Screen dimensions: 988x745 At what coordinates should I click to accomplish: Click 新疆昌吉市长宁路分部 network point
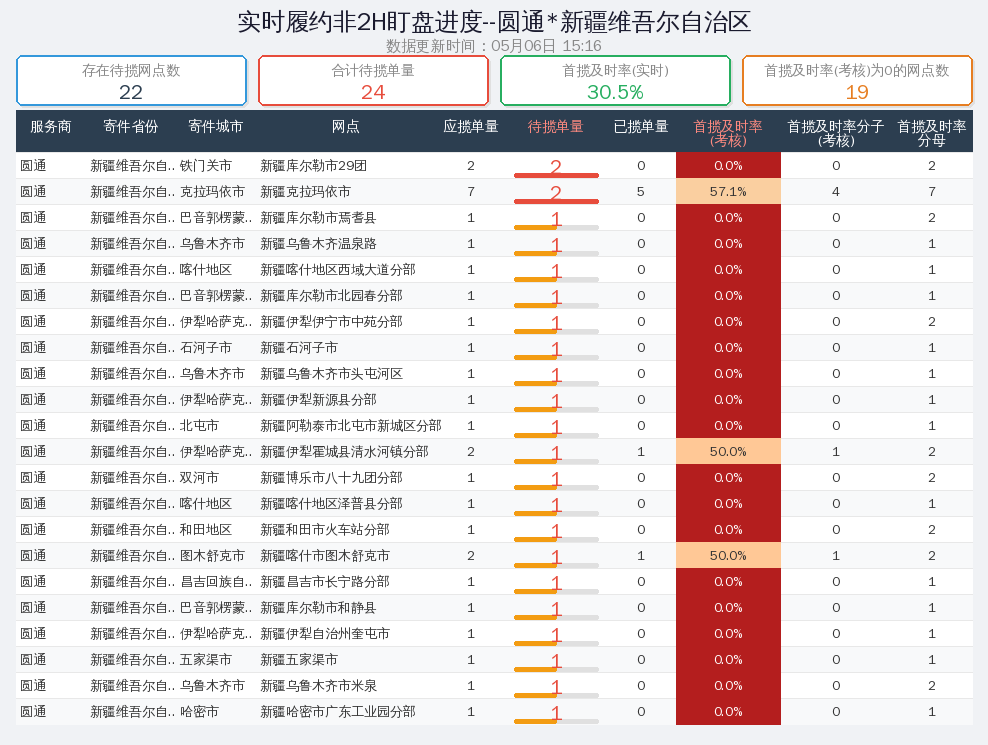pos(325,582)
